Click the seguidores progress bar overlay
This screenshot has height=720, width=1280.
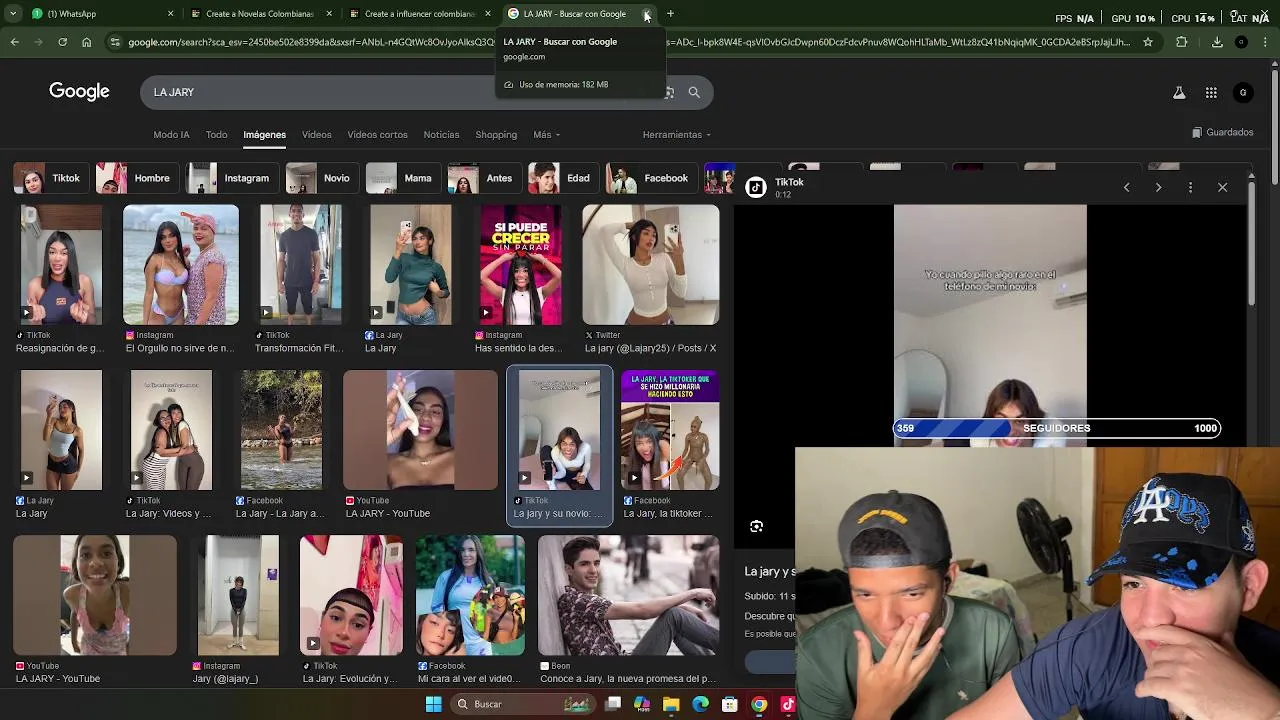click(x=1057, y=428)
